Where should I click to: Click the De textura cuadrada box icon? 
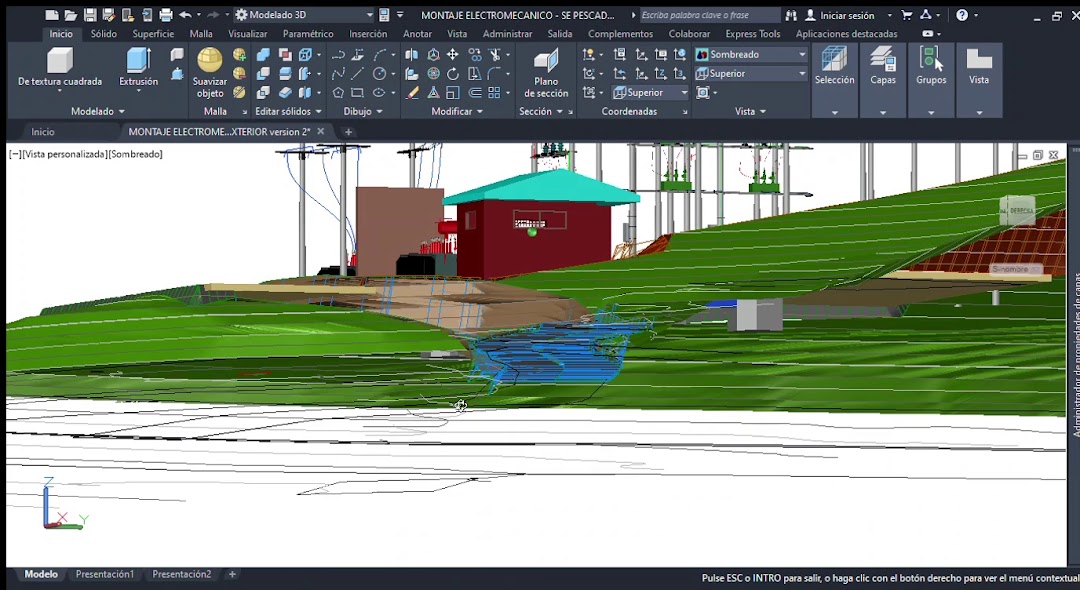click(x=60, y=62)
